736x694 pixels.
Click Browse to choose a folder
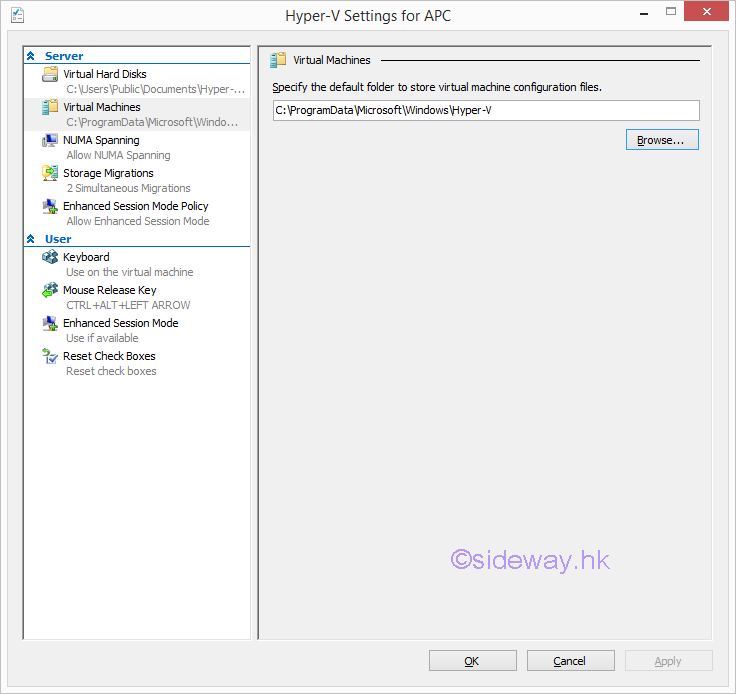[661, 140]
